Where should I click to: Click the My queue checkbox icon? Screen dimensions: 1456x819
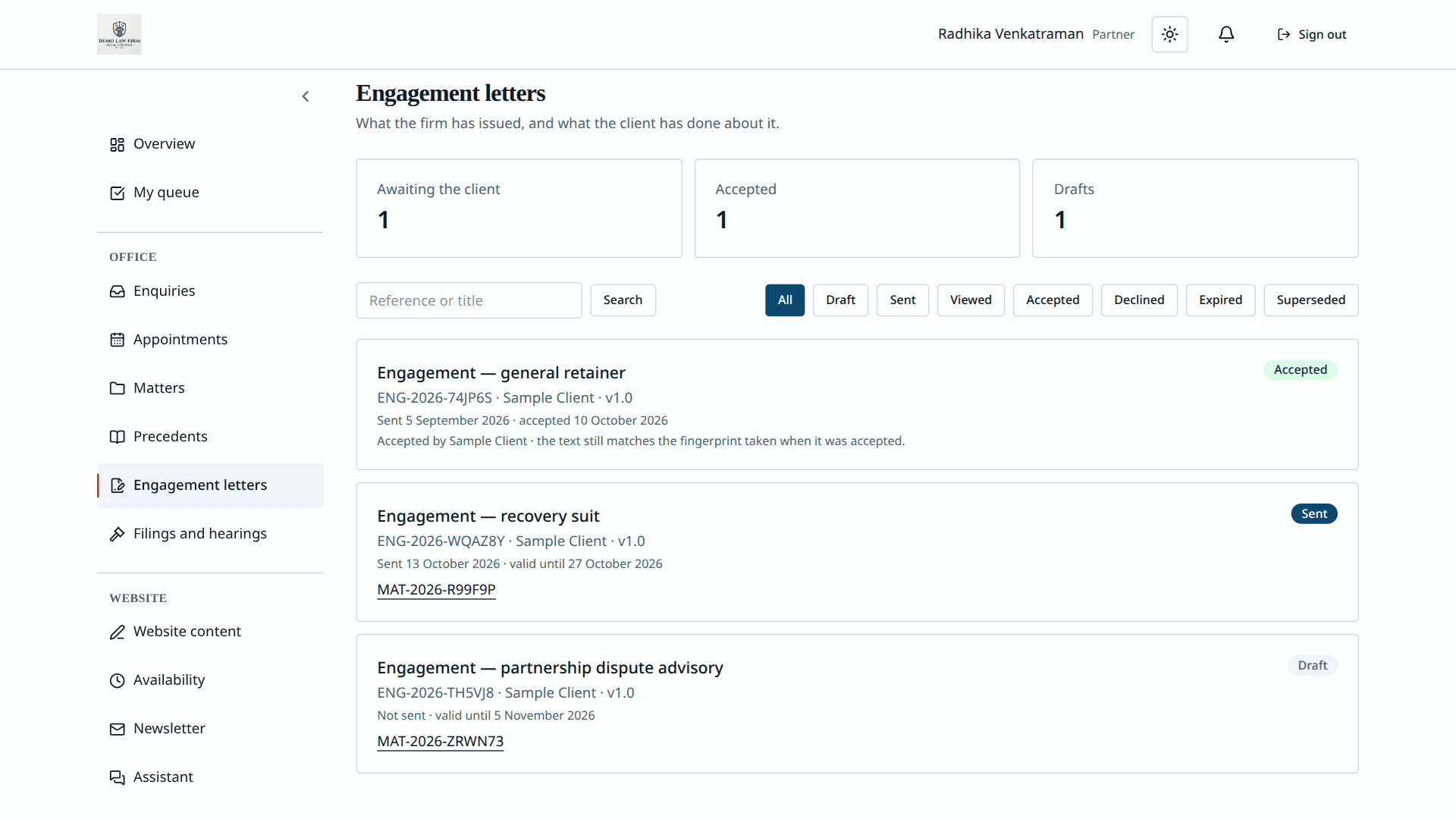pyautogui.click(x=117, y=193)
